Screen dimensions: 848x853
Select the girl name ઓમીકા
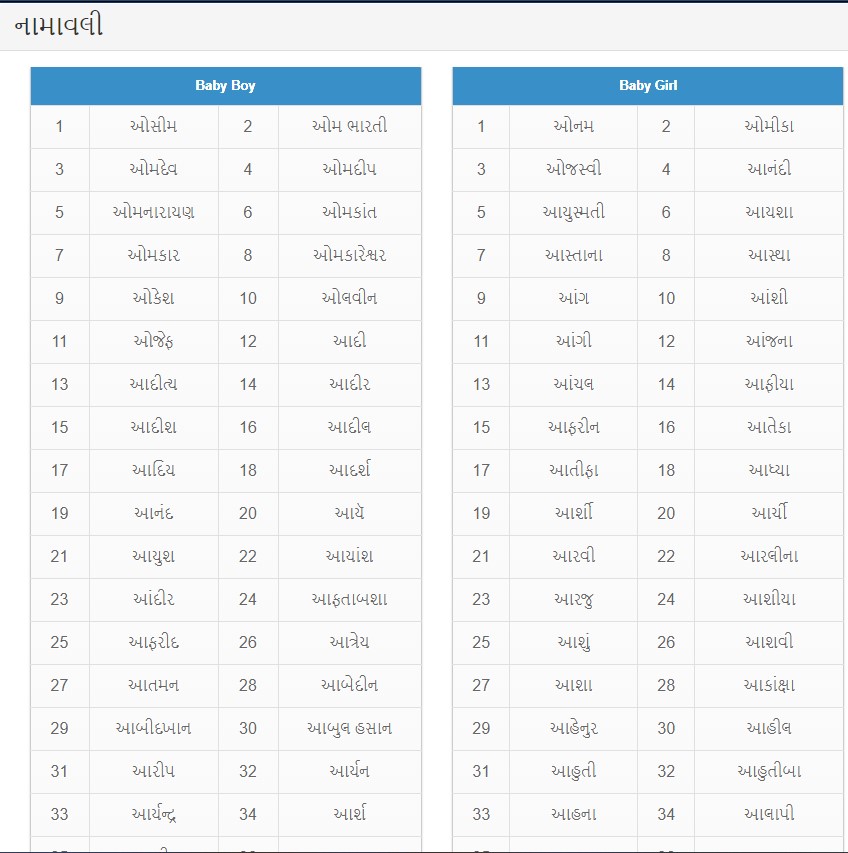[x=768, y=126]
